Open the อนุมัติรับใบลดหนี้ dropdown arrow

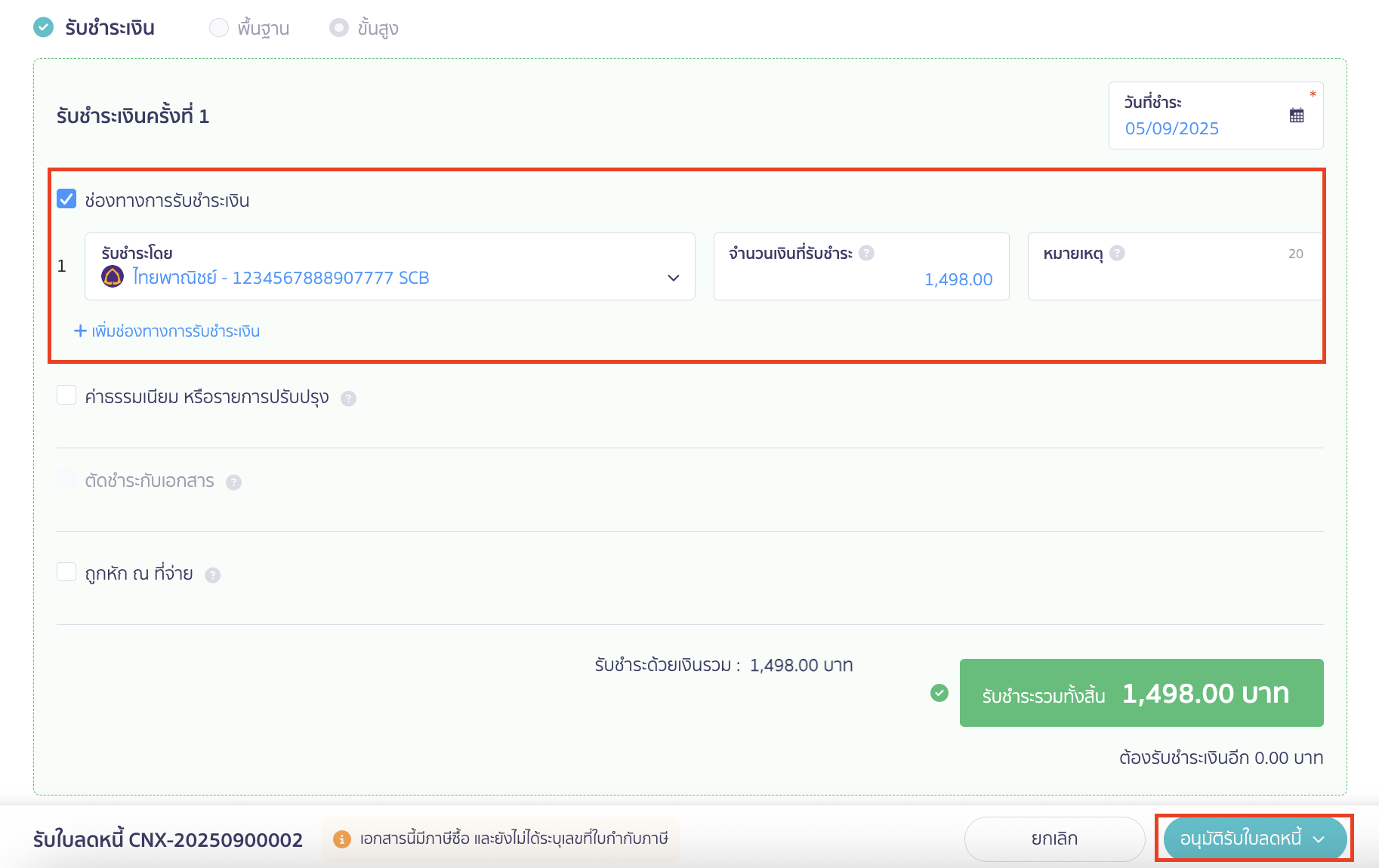click(1319, 839)
